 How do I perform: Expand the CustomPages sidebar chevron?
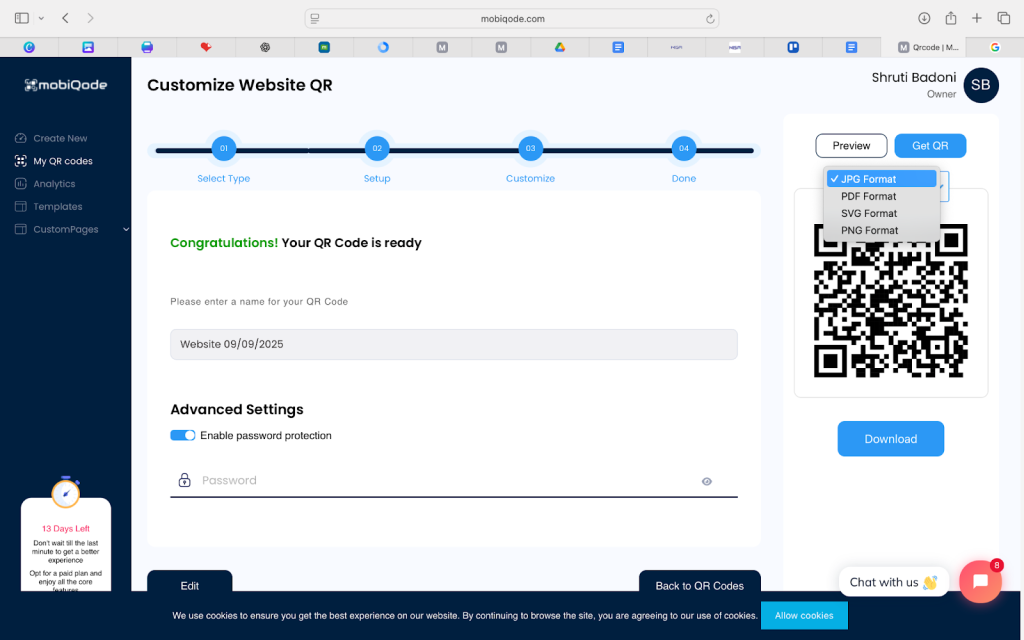[x=126, y=230]
